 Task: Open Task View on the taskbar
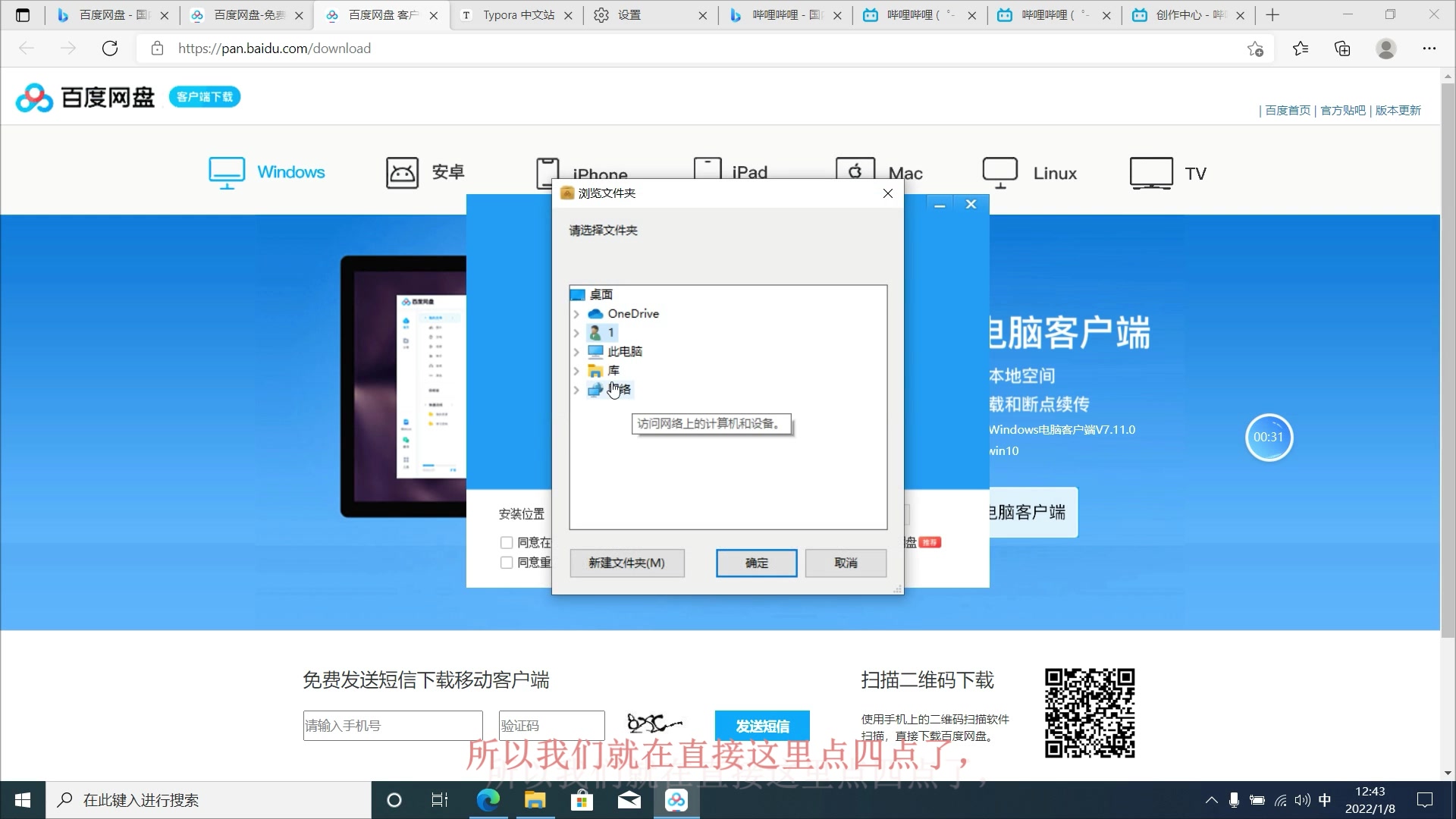[440, 800]
